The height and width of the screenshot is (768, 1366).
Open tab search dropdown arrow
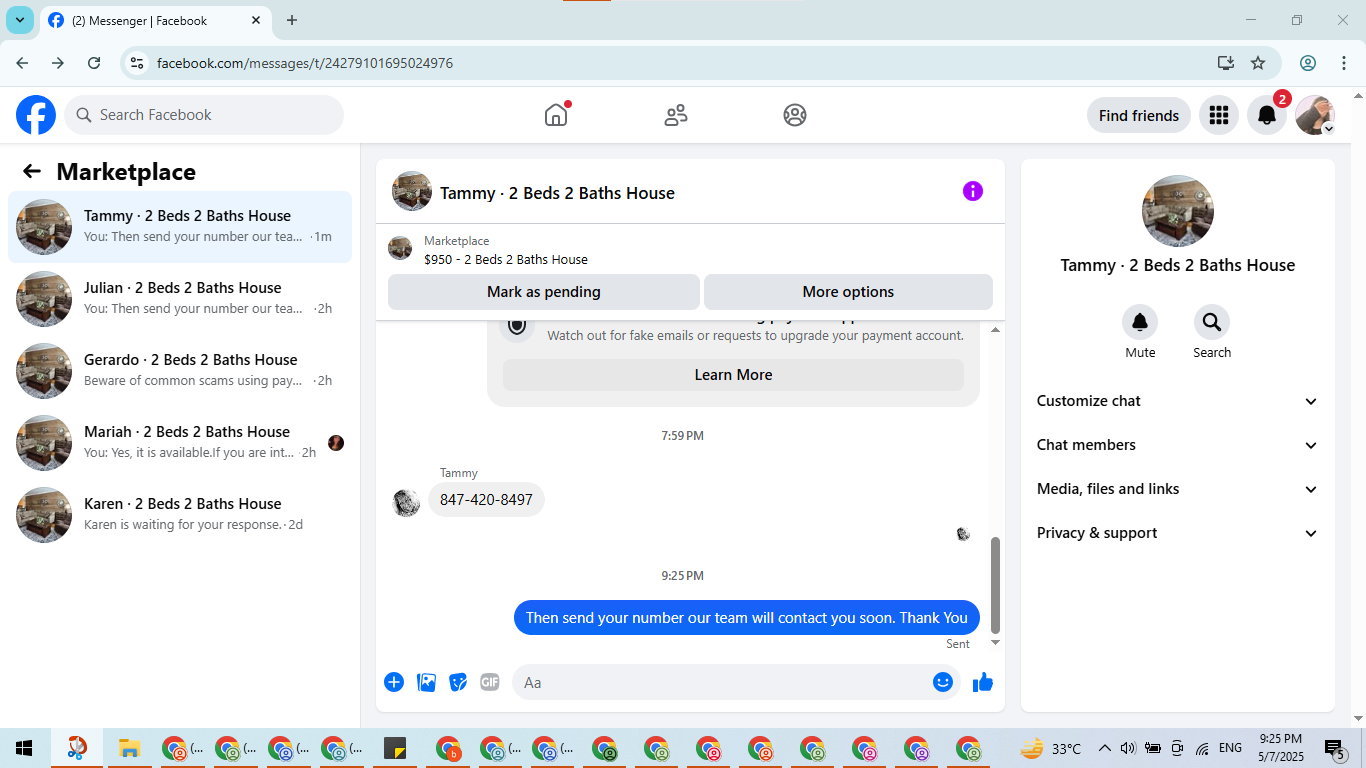point(19,20)
